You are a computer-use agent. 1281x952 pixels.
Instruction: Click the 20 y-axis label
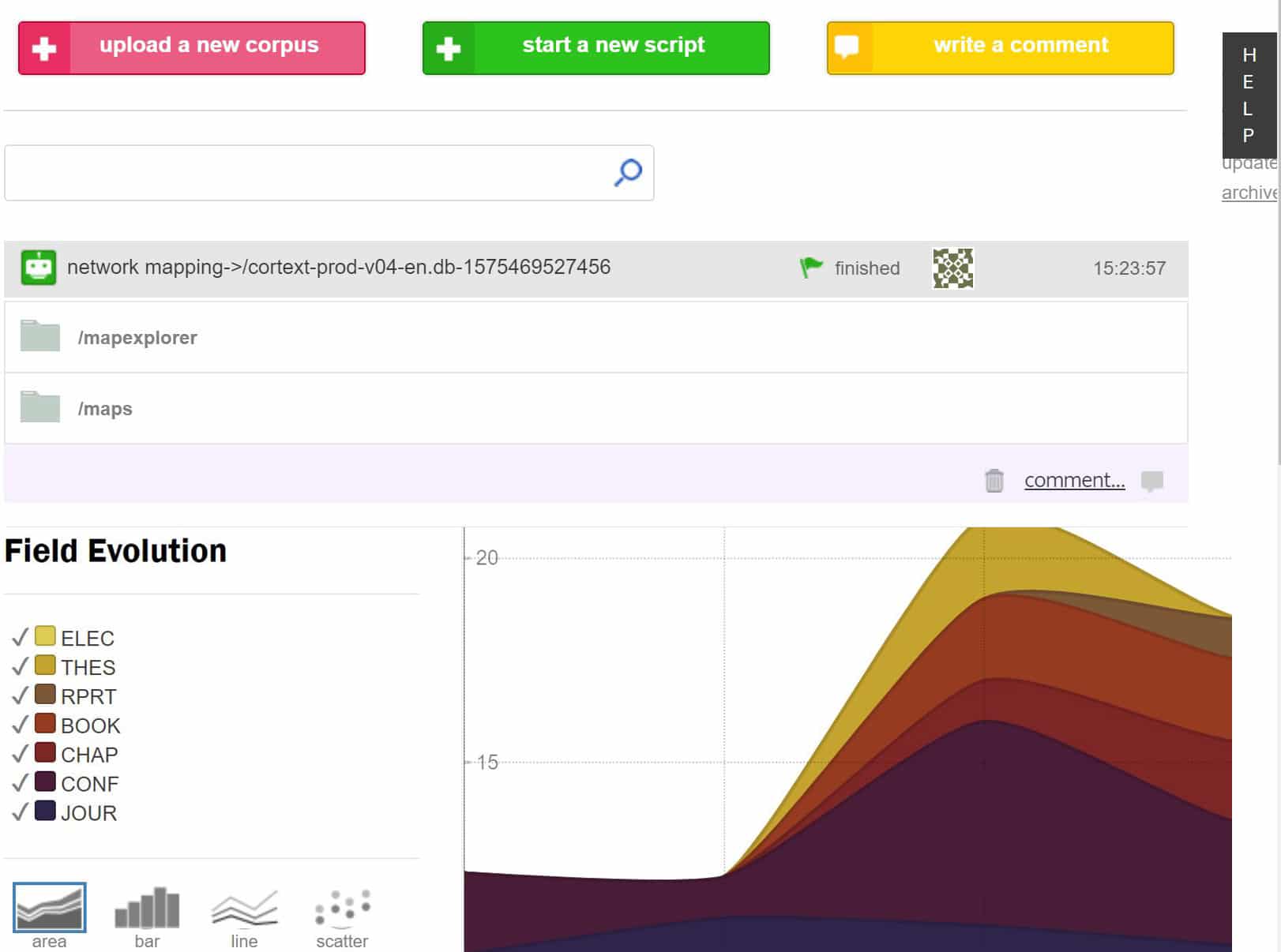486,558
